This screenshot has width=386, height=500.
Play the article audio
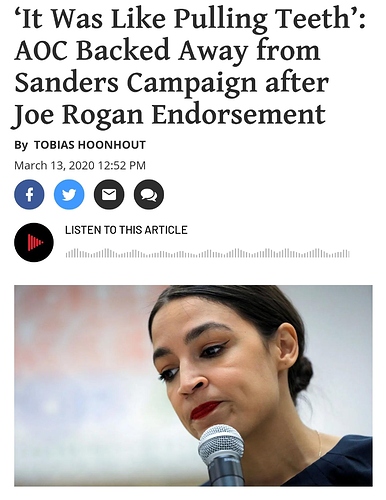click(x=34, y=242)
